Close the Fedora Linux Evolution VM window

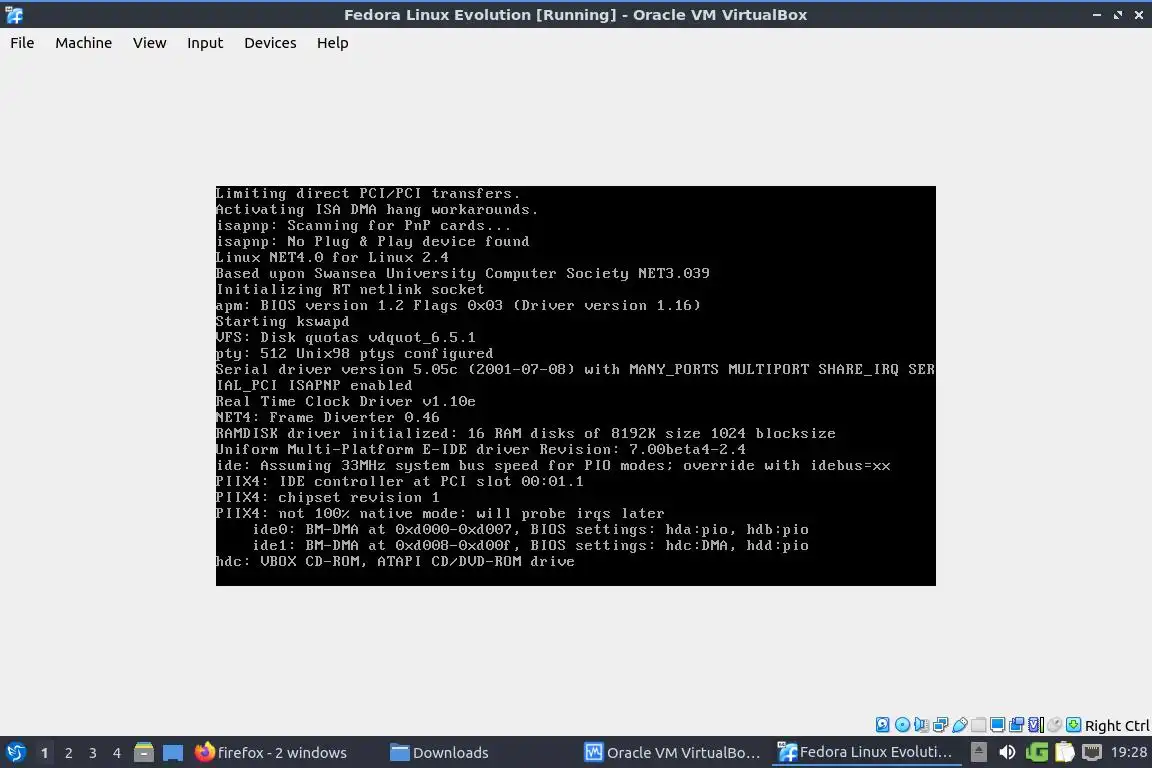coord(1139,15)
